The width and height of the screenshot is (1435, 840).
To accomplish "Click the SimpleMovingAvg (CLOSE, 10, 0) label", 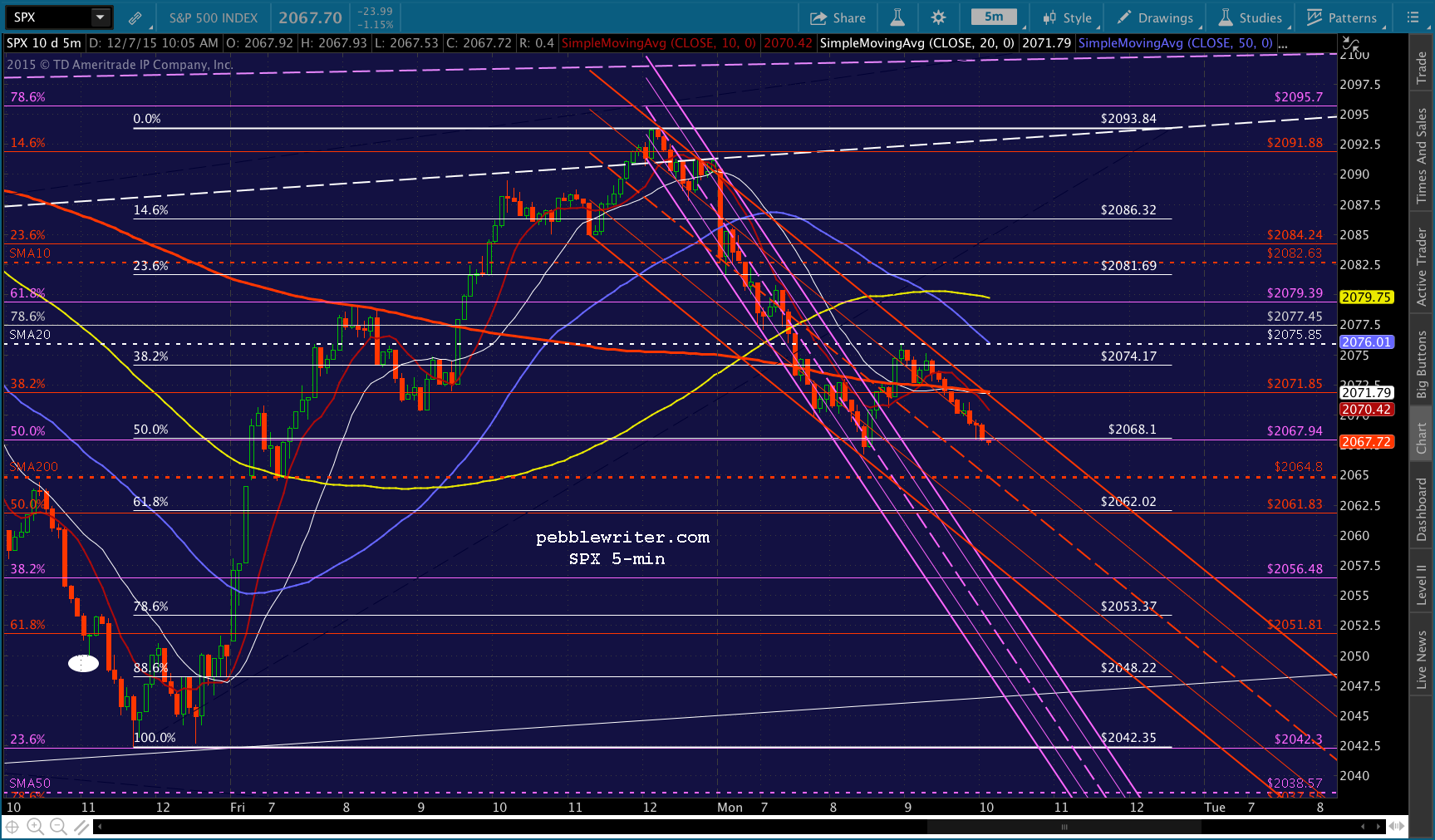I will click(659, 43).
